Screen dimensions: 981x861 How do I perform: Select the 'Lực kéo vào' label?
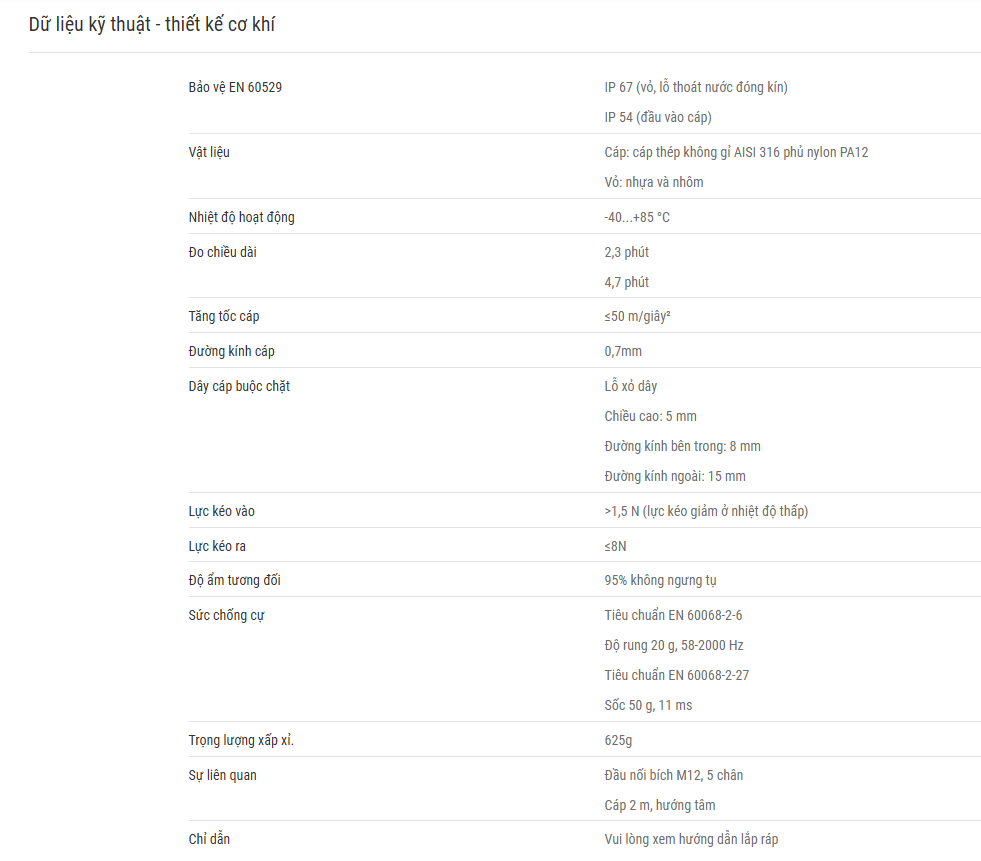point(221,512)
